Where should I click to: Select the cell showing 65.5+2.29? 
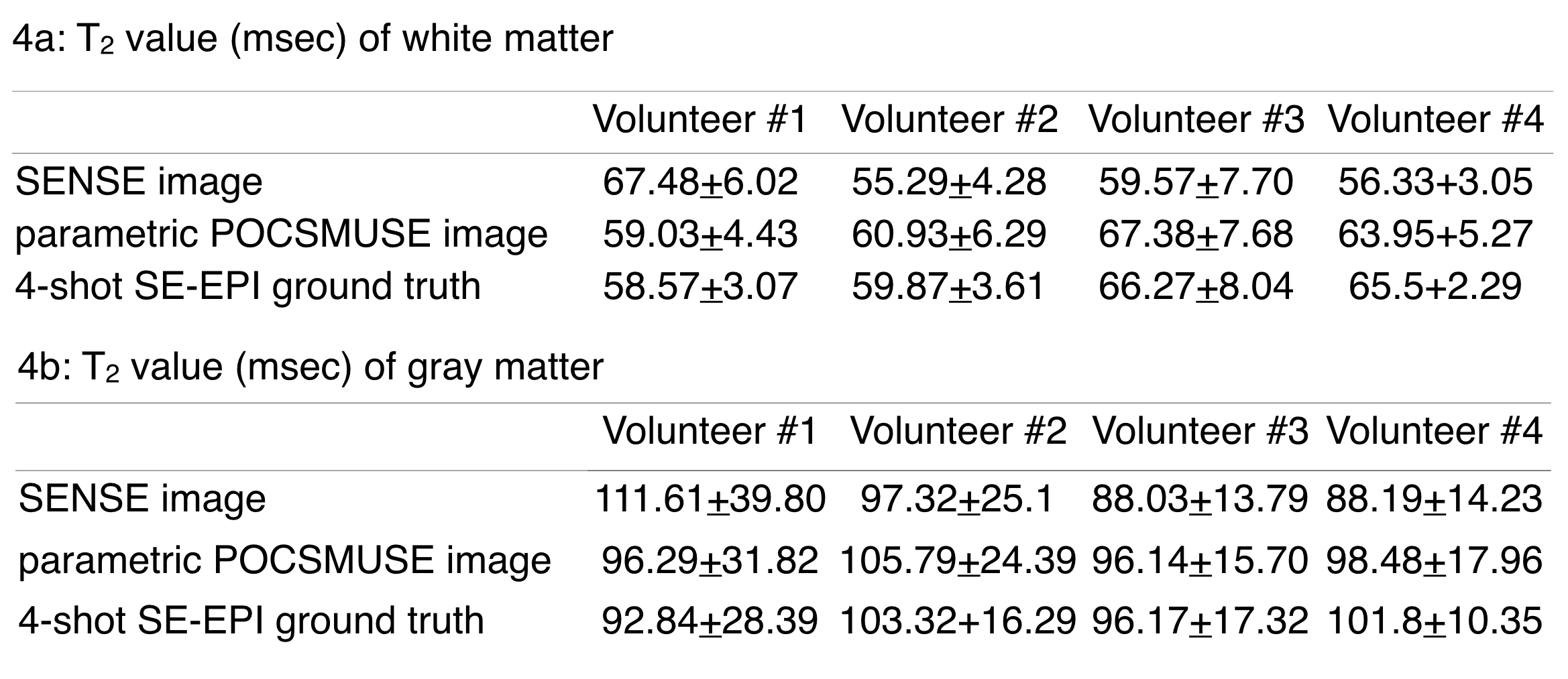pos(1435,287)
